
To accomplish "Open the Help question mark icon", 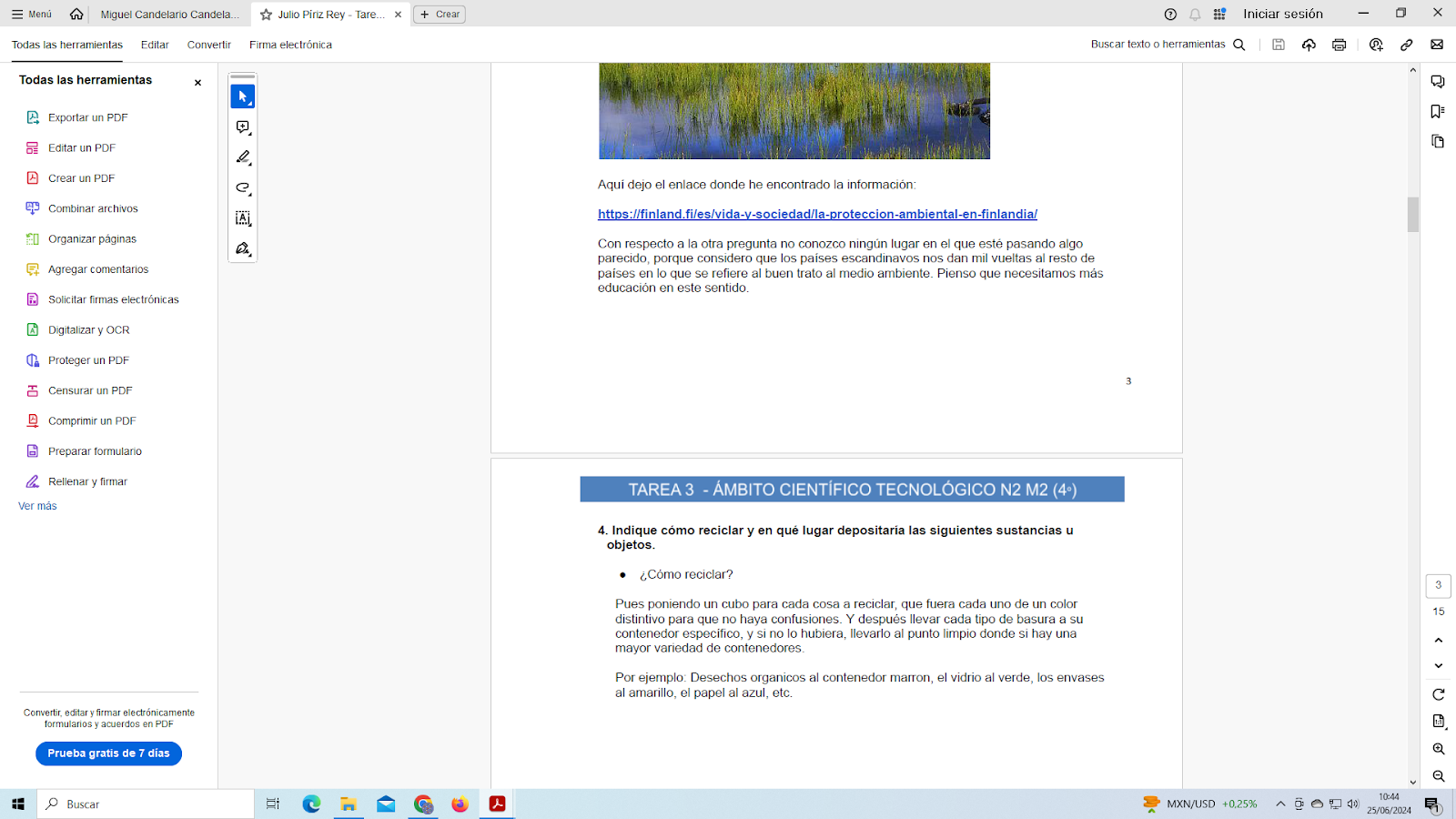I will tap(1170, 14).
